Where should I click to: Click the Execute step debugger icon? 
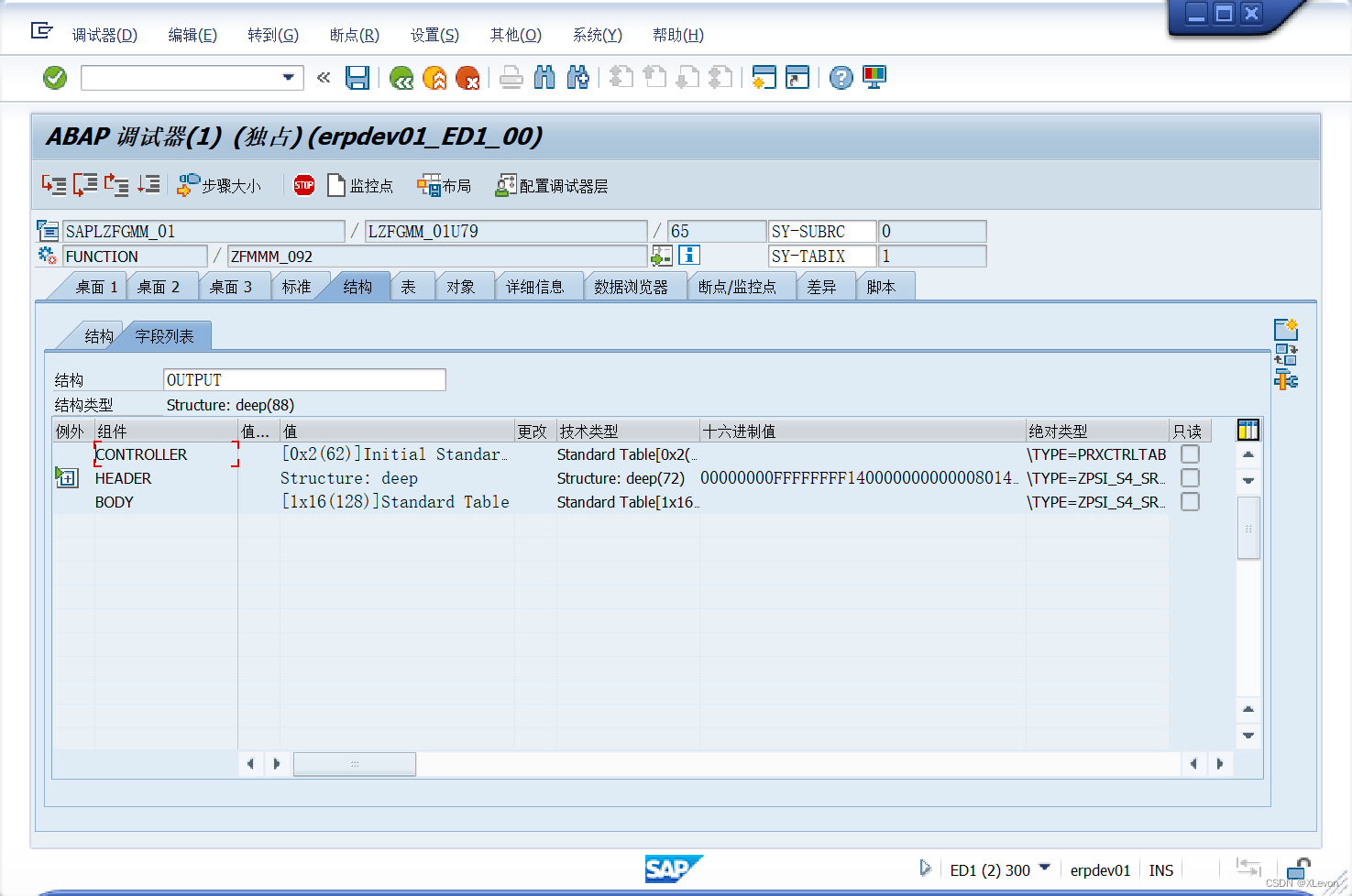coord(85,185)
